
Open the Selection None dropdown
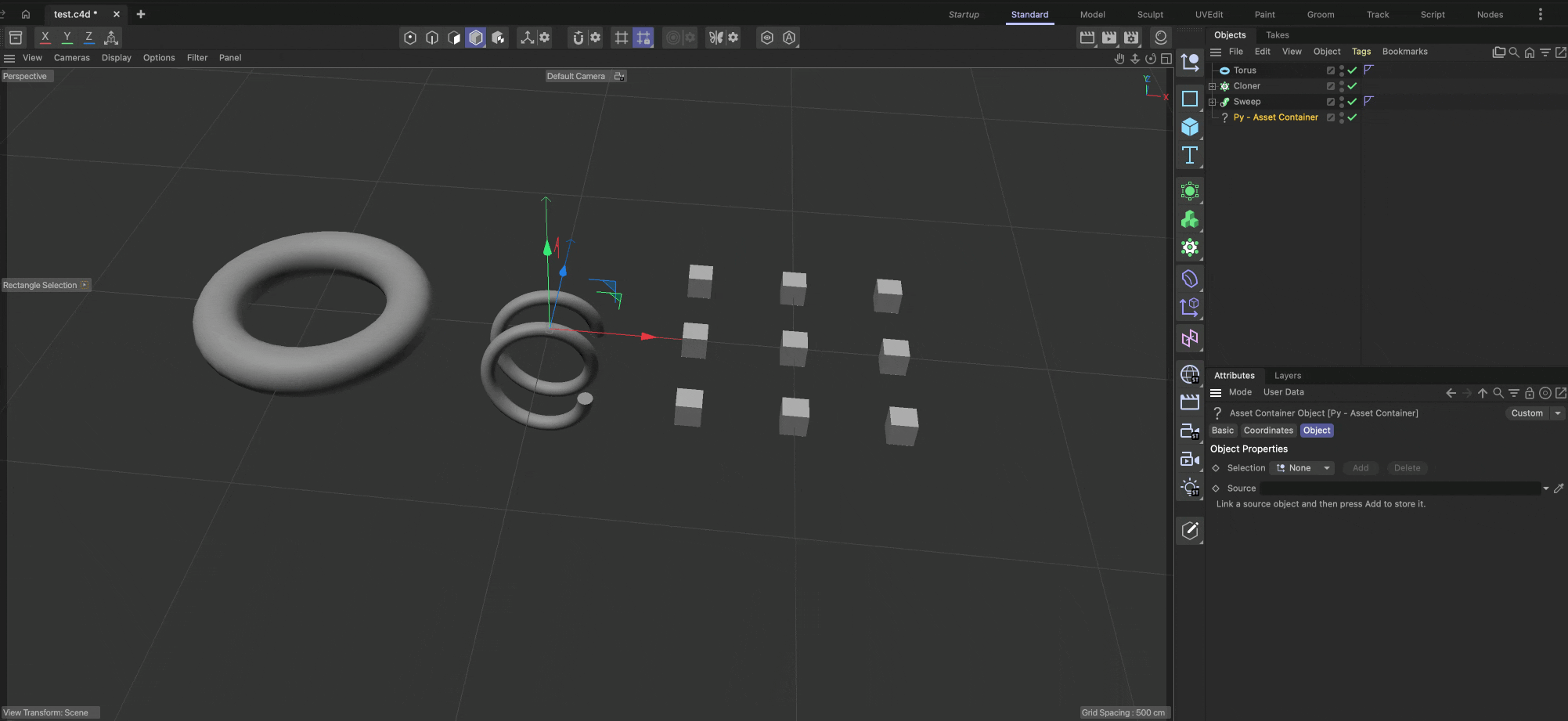(x=1303, y=468)
